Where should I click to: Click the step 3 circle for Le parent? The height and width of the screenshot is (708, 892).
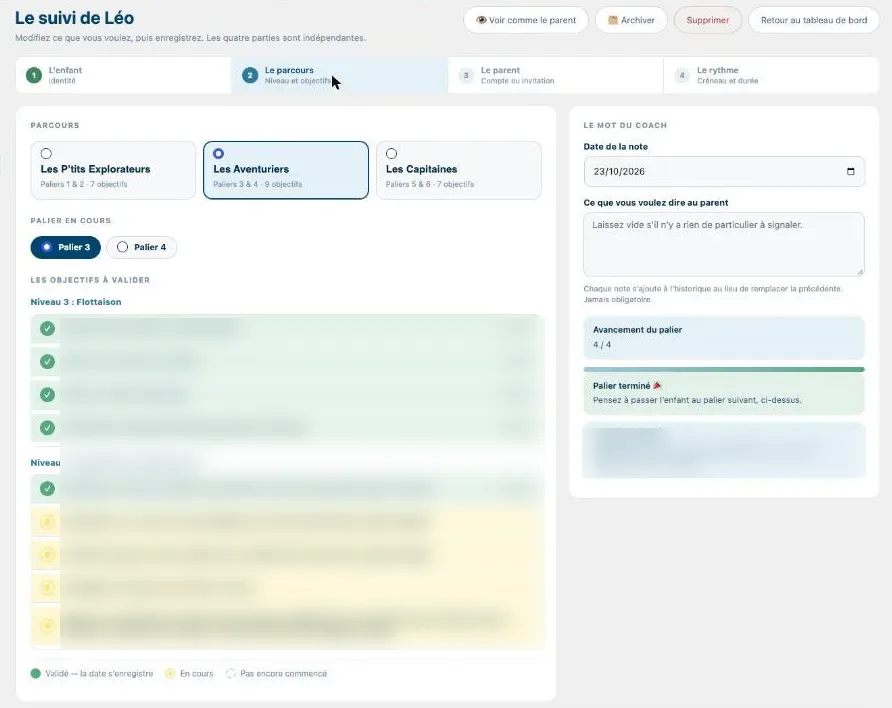(466, 75)
